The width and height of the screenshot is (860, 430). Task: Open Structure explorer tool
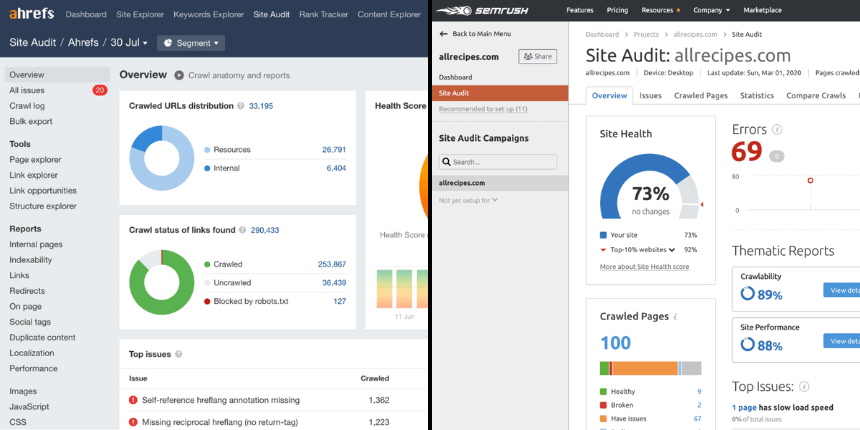[43, 206]
